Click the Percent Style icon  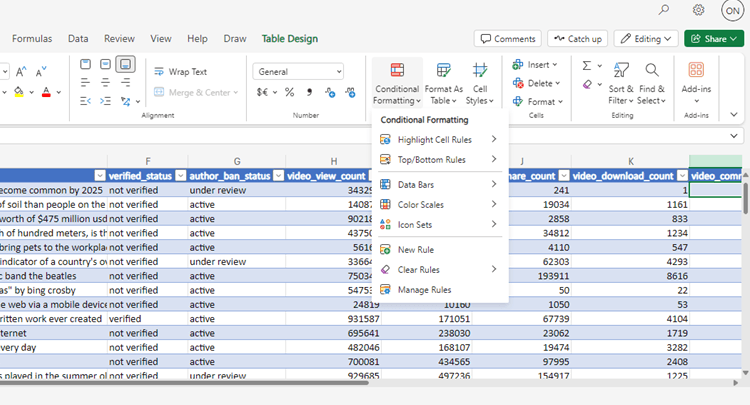[289, 92]
